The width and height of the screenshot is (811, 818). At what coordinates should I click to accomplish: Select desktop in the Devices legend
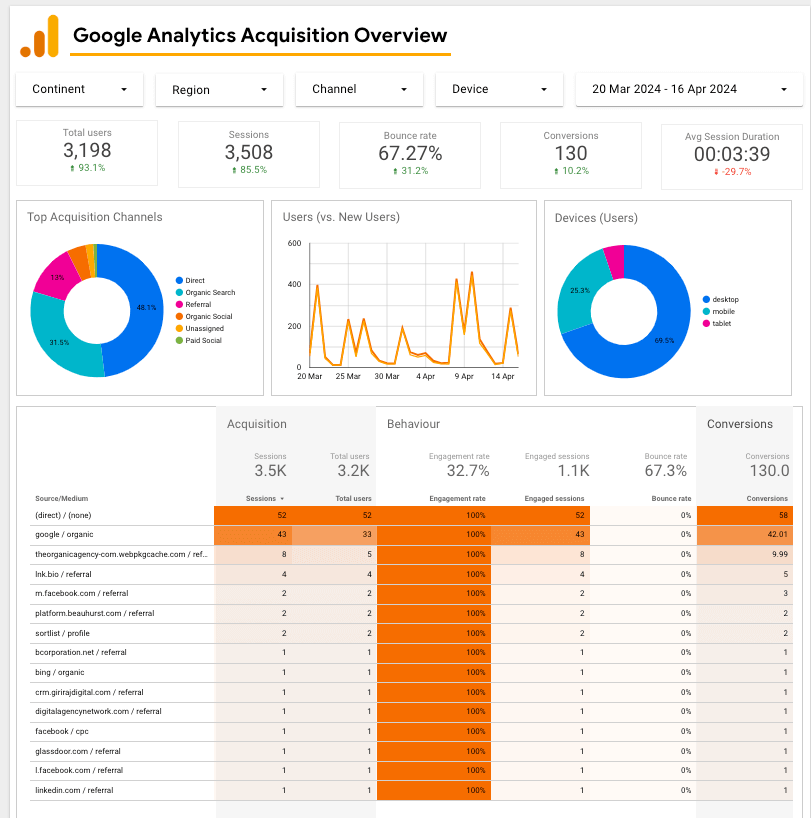(721, 299)
